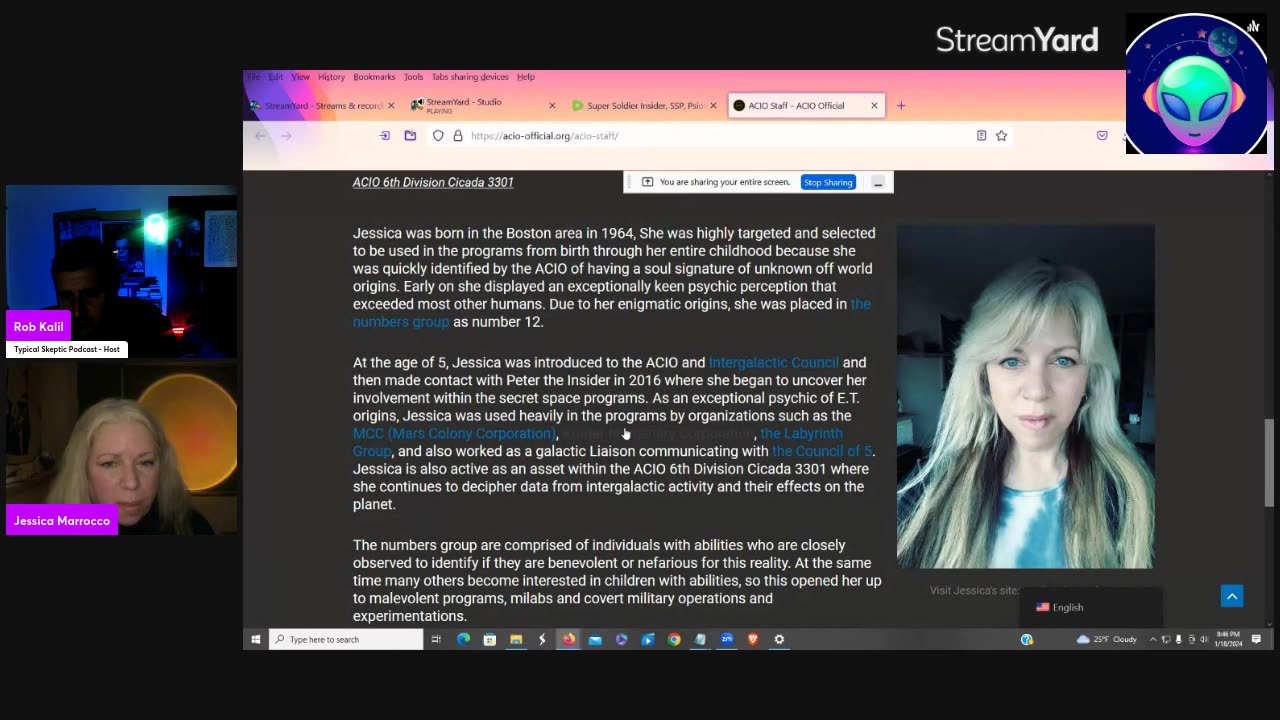Open the Intergalactic Council link
Viewport: 1280px width, 720px height.
pos(773,362)
